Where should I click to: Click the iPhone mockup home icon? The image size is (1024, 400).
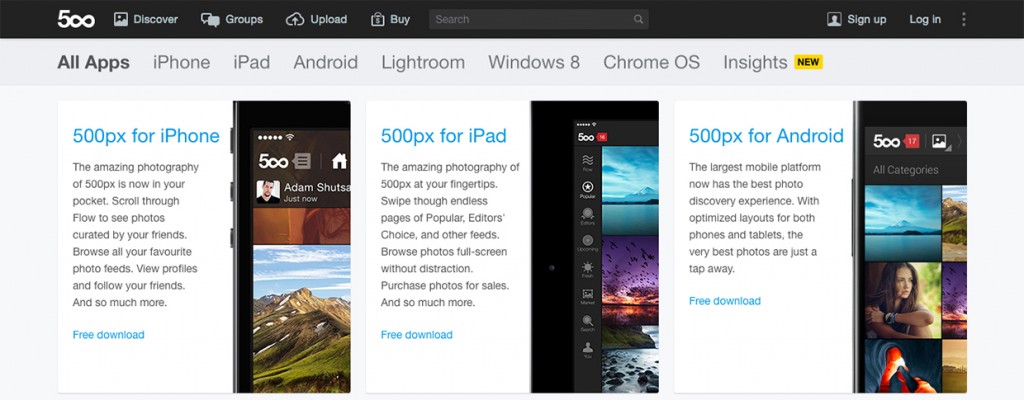click(339, 160)
